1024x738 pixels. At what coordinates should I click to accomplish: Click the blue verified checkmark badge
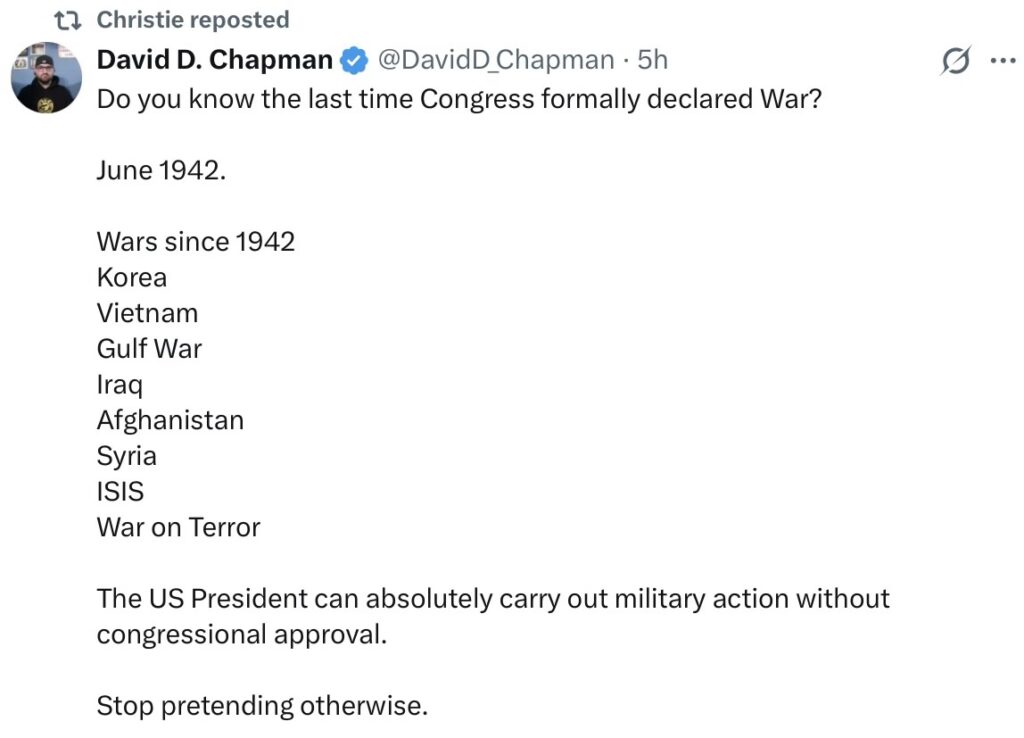pos(354,61)
